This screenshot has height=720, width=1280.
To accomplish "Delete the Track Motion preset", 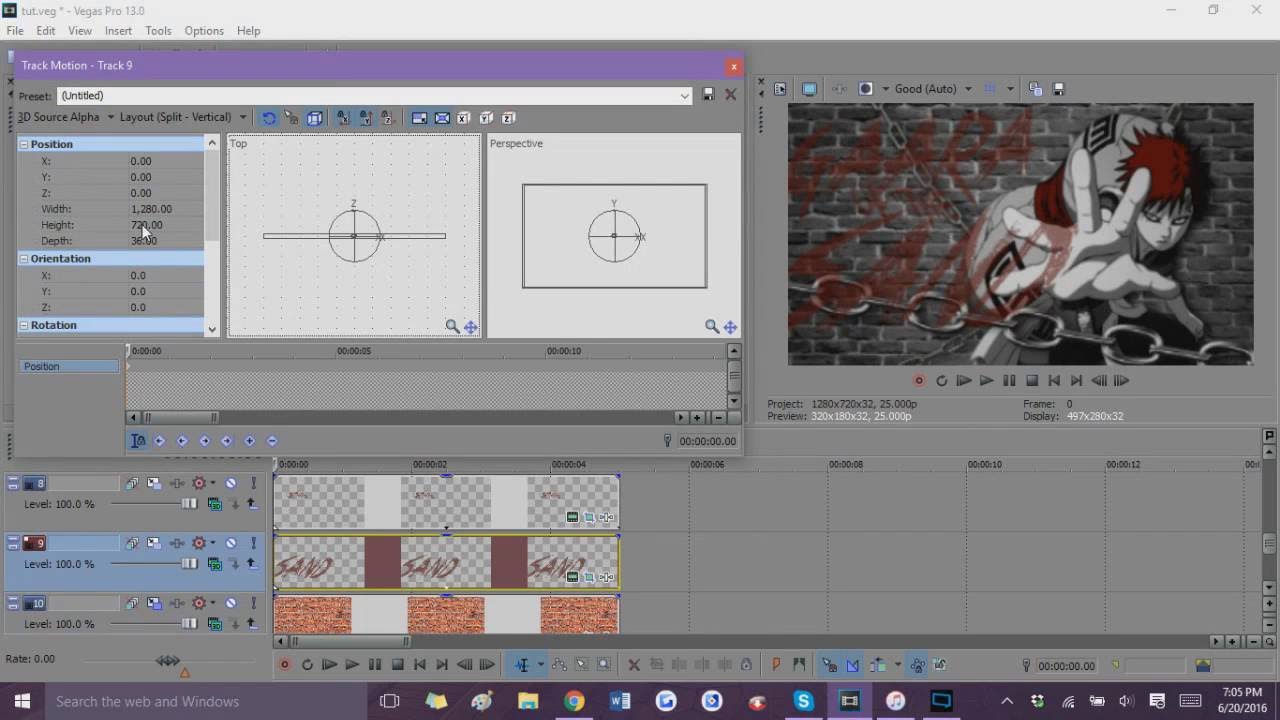I will click(730, 95).
